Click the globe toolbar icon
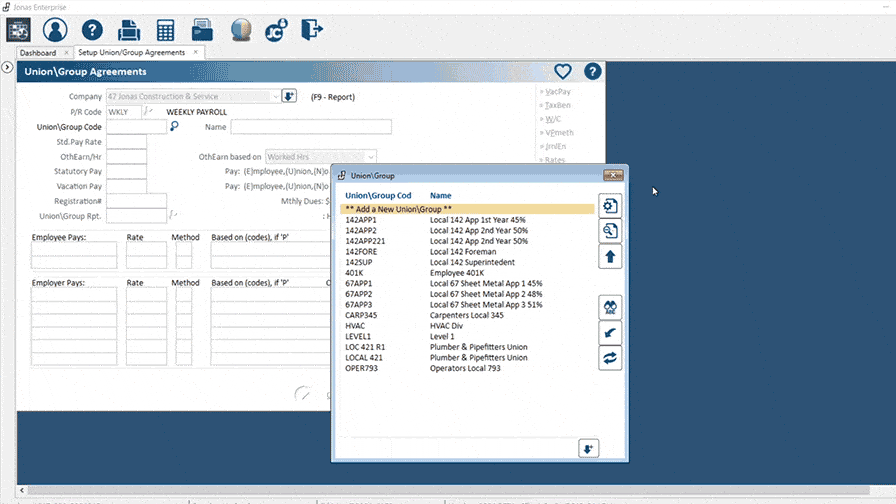This screenshot has height=504, width=896. (x=241, y=30)
